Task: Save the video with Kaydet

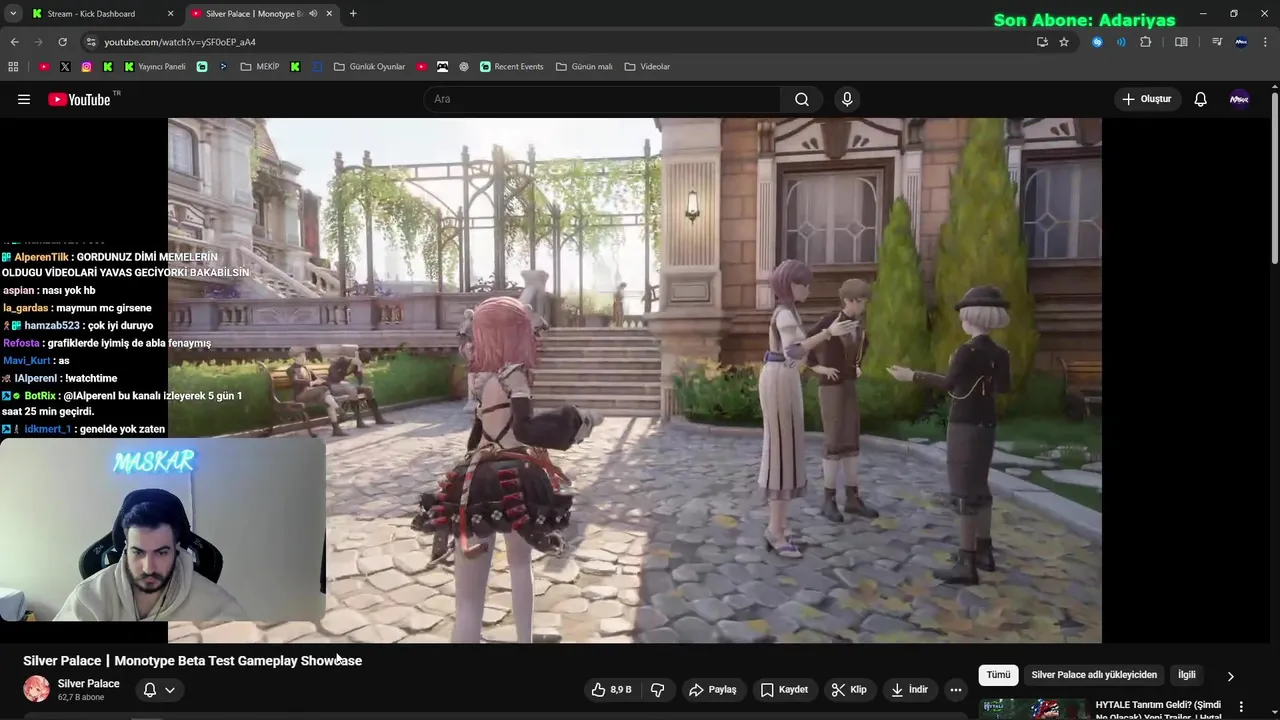Action: tap(784, 689)
